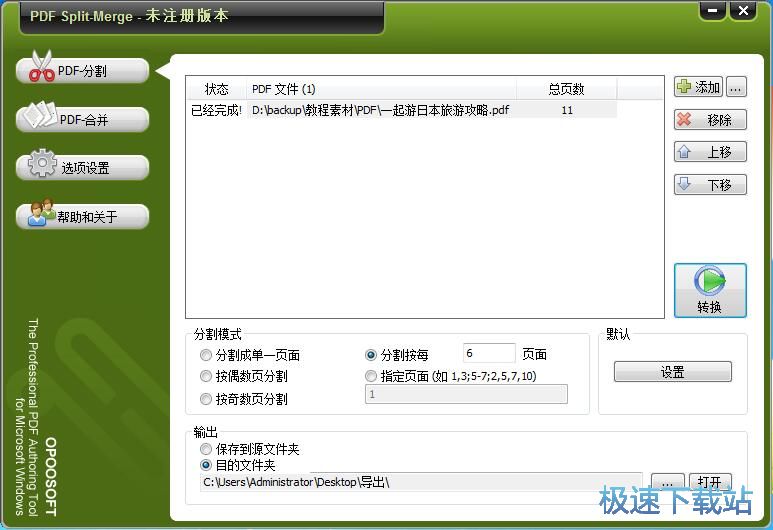Click the up arrow icon on 上移
The height and width of the screenshot is (530, 773).
click(684, 151)
